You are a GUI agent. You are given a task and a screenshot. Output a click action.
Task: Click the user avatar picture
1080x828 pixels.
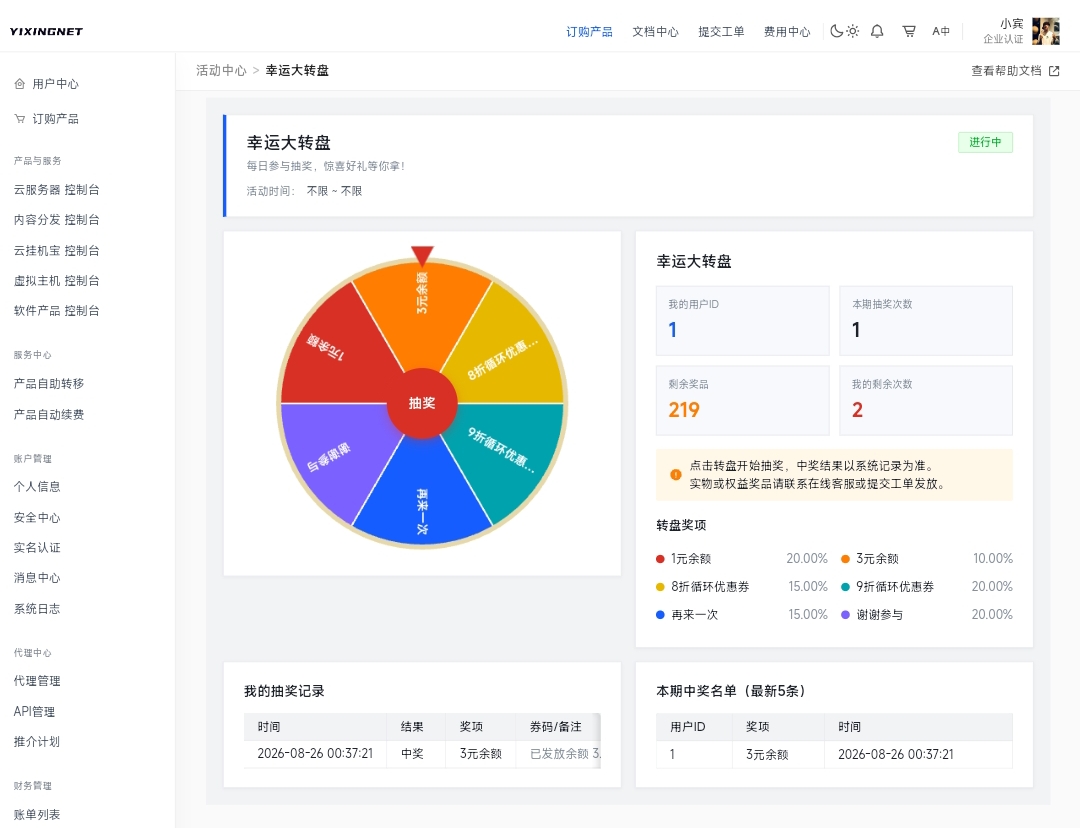coord(1046,32)
